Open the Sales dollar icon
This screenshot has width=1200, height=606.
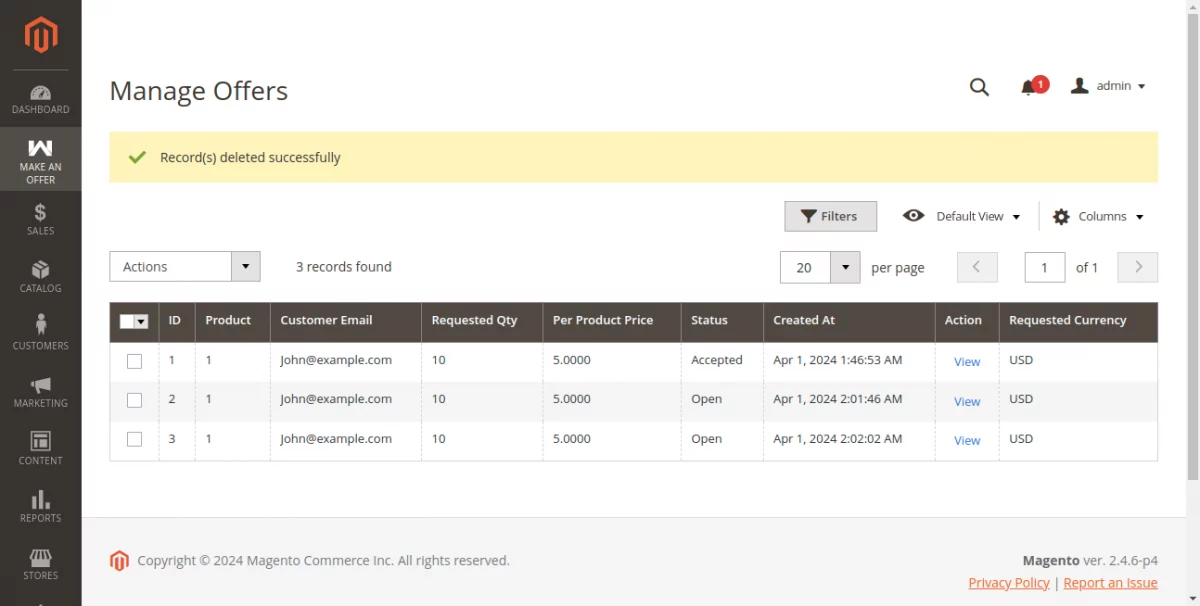click(40, 212)
